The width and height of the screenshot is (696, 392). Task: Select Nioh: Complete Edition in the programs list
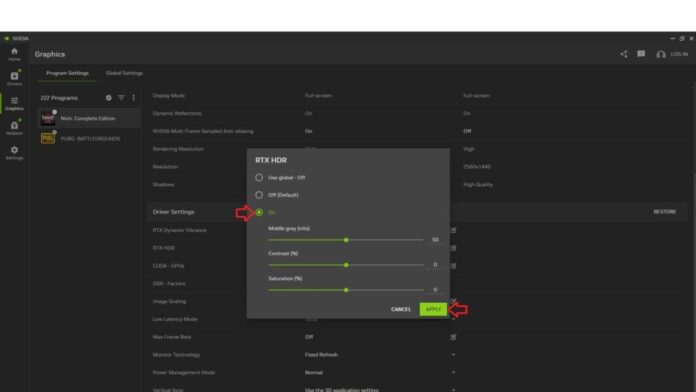(x=90, y=119)
